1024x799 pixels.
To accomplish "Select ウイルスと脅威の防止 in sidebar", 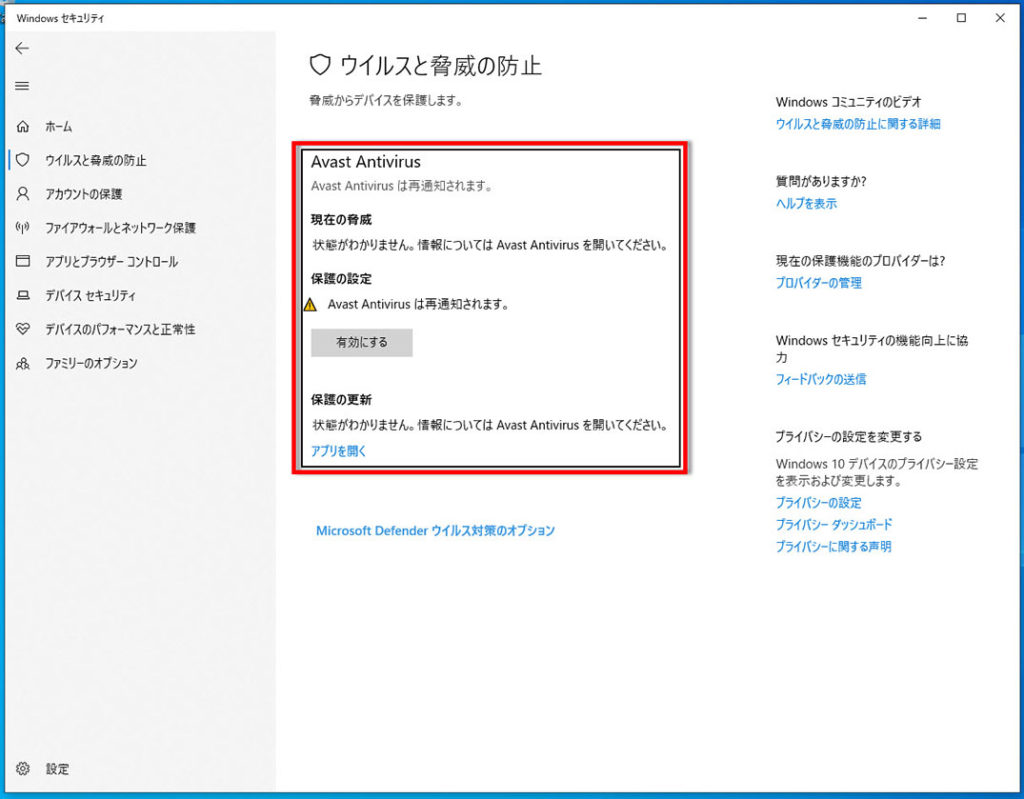I will [96, 160].
